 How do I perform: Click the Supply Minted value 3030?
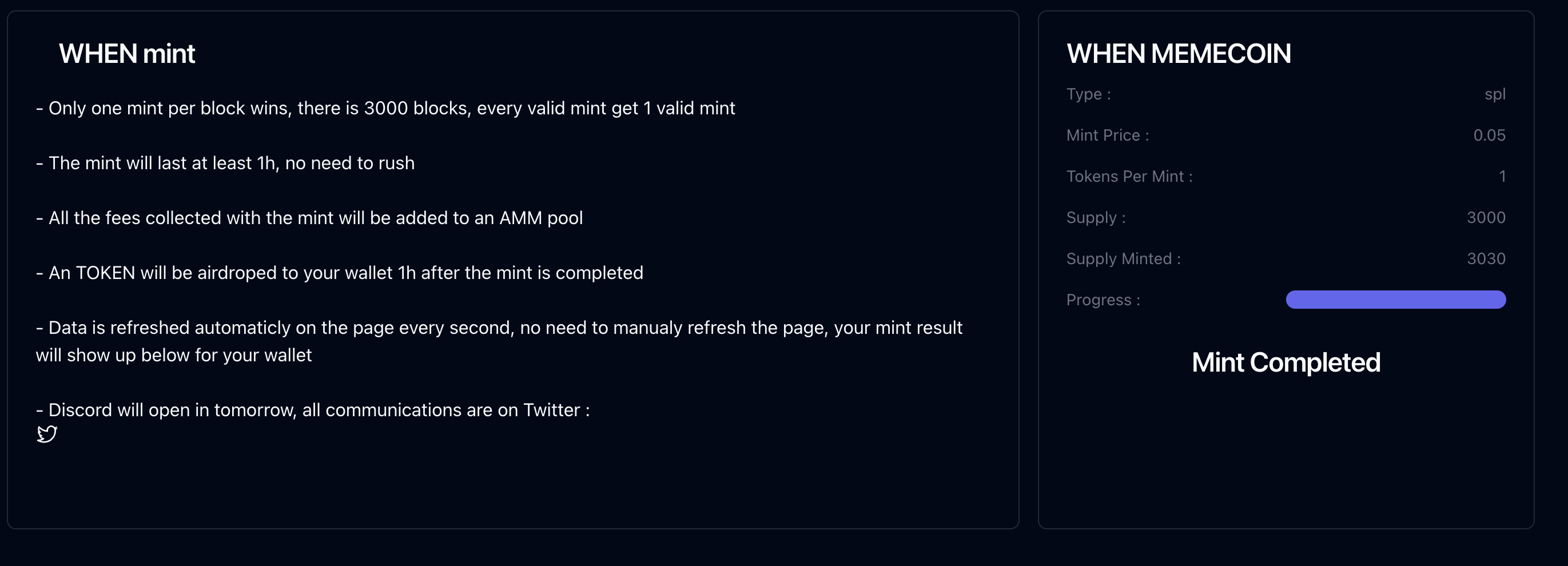[x=1486, y=258]
